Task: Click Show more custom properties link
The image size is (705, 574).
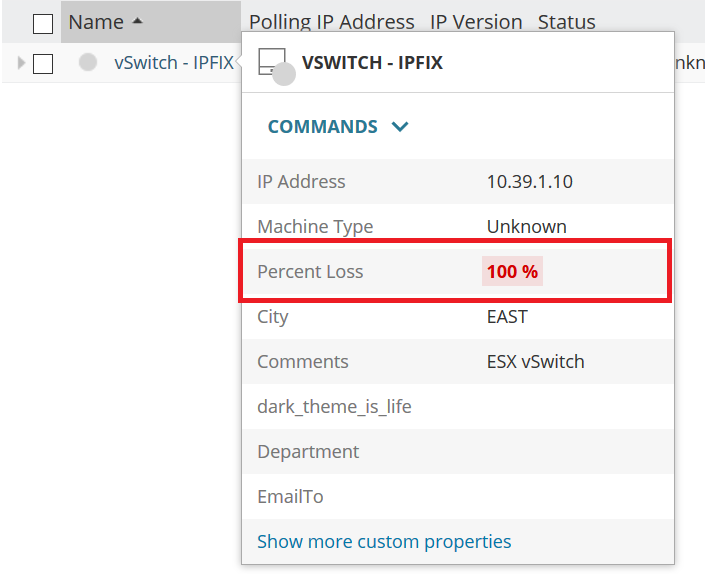Action: coord(384,541)
